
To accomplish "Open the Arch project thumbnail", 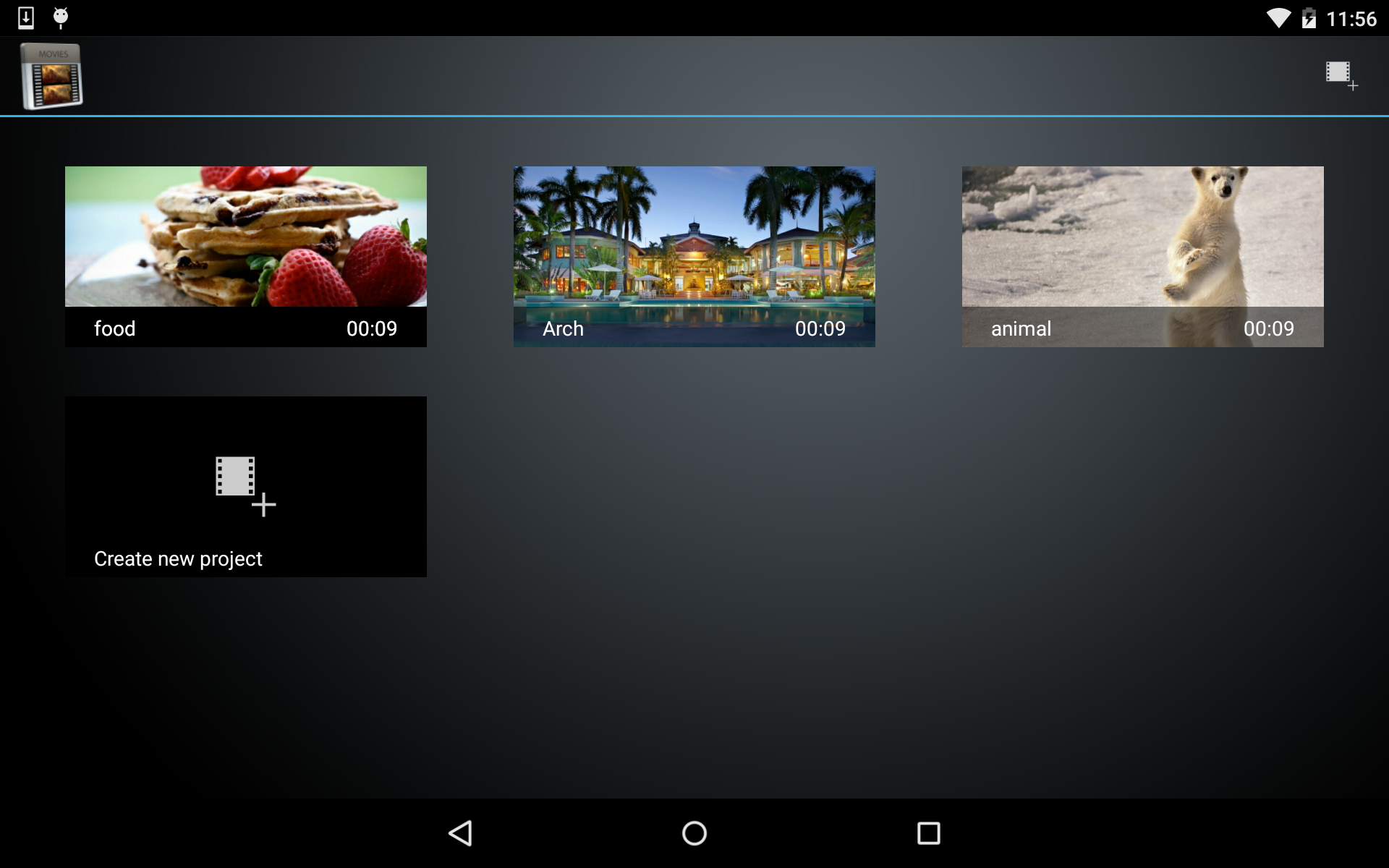I will 694,237.
